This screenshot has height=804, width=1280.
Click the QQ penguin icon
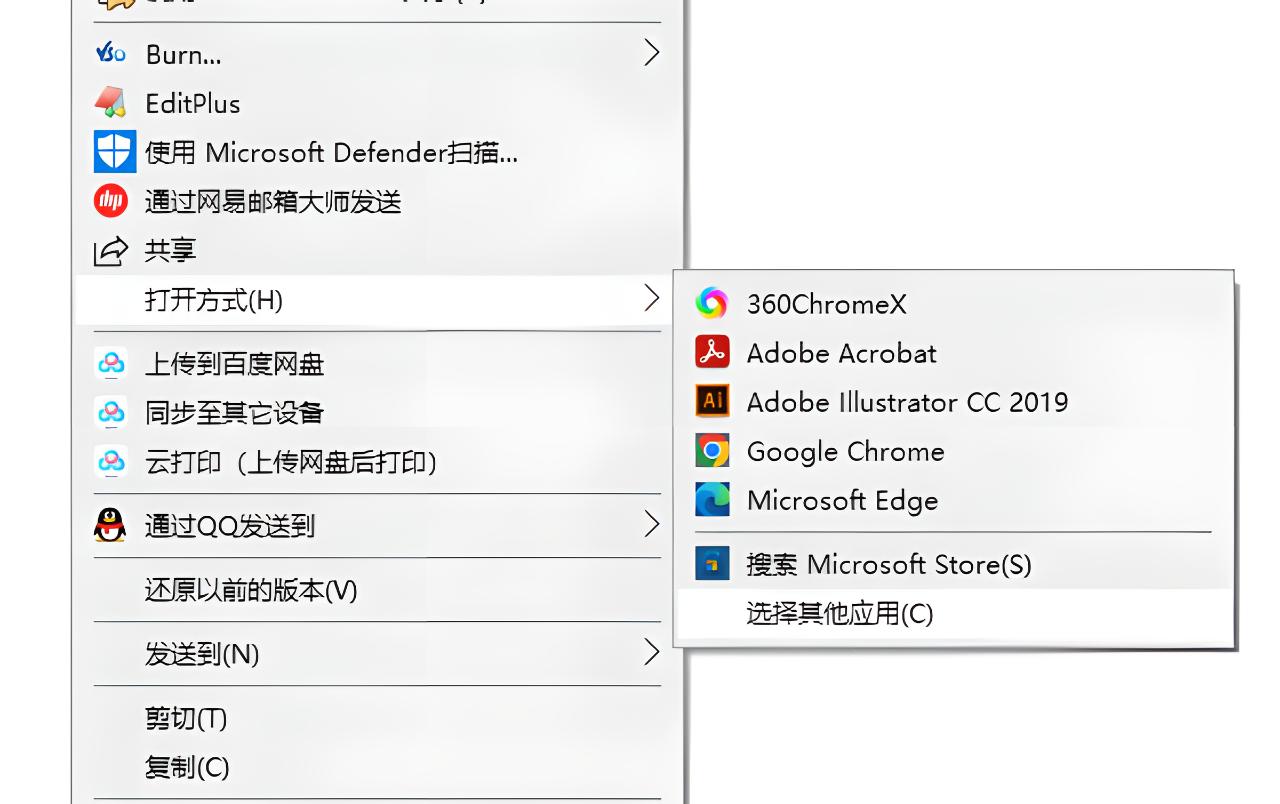pos(112,525)
